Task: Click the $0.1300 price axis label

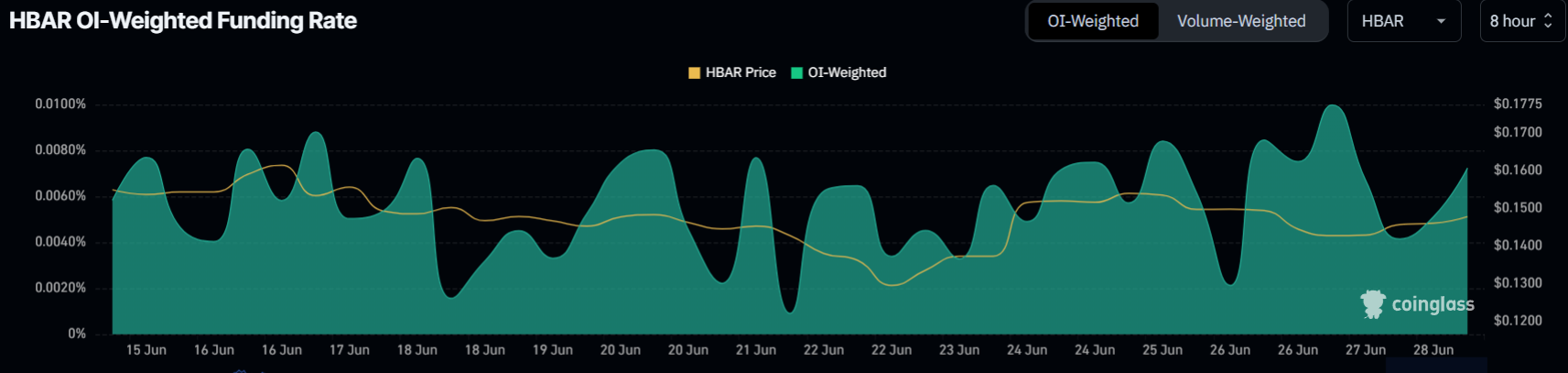Action: tap(1518, 282)
